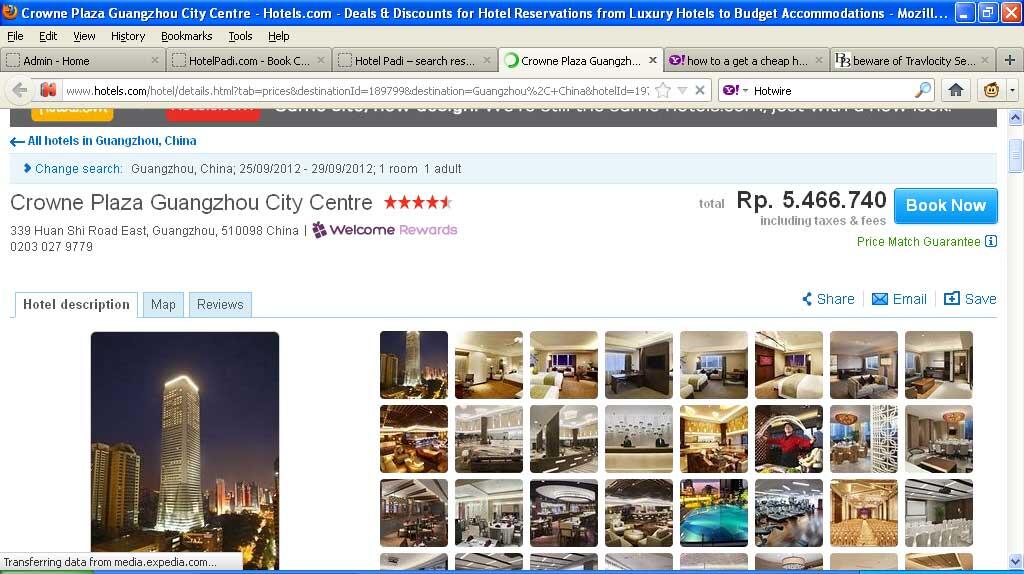This screenshot has width=1024, height=574.
Task: Select the reception desk thumbnail
Action: point(639,439)
